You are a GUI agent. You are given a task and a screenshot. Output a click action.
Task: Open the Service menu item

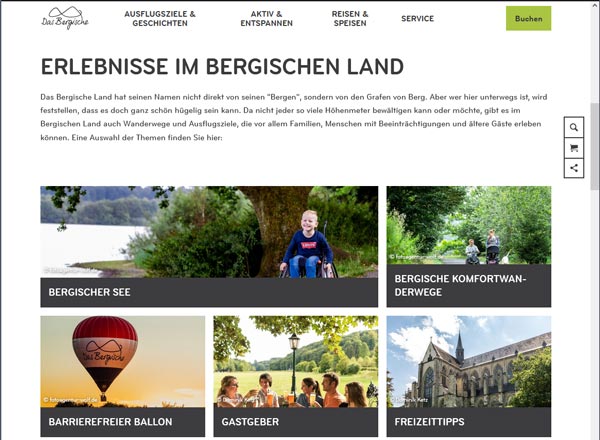417,18
